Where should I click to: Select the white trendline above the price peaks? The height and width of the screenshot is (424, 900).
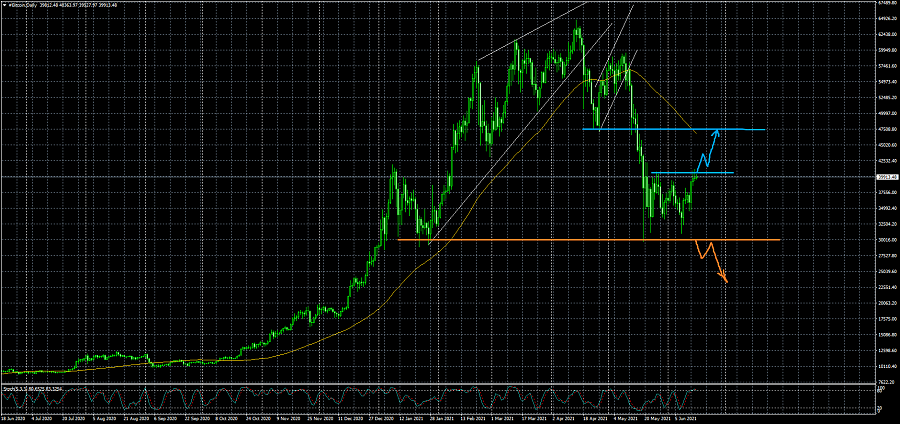click(x=530, y=33)
